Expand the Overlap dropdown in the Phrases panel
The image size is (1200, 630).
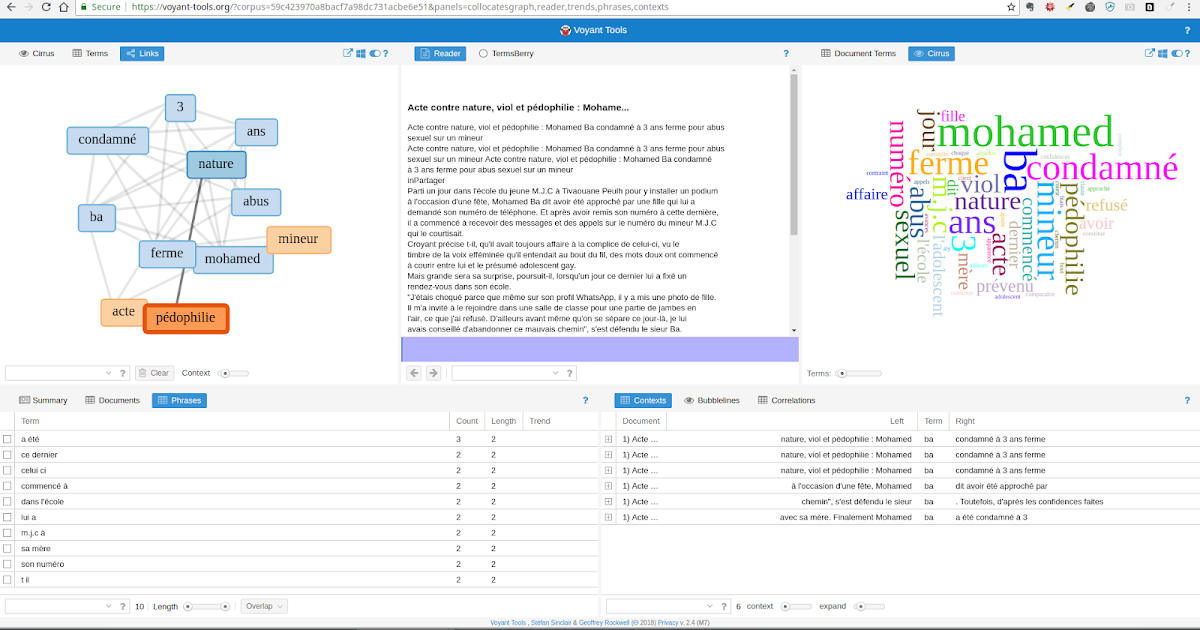click(265, 606)
